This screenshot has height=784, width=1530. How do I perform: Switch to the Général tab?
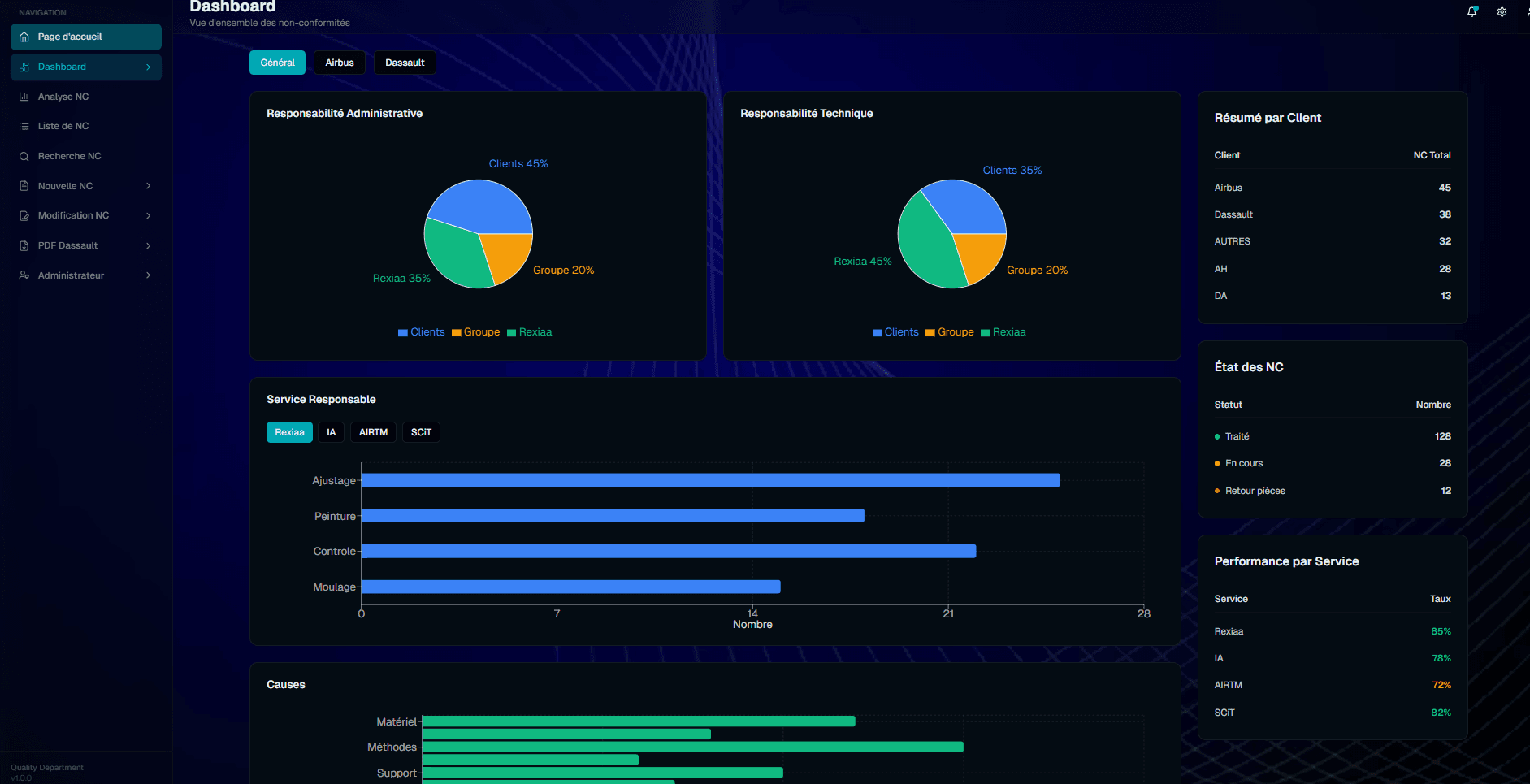pos(277,63)
